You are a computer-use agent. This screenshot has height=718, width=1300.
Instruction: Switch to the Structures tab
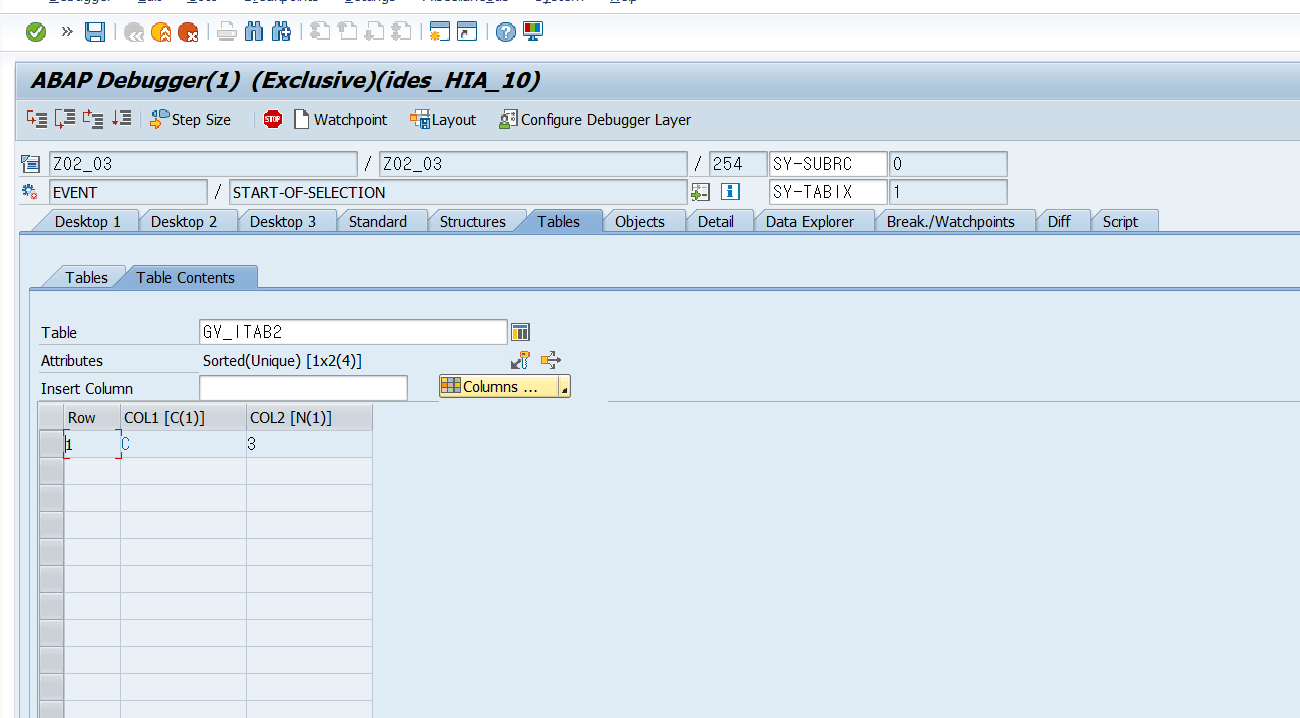point(473,221)
